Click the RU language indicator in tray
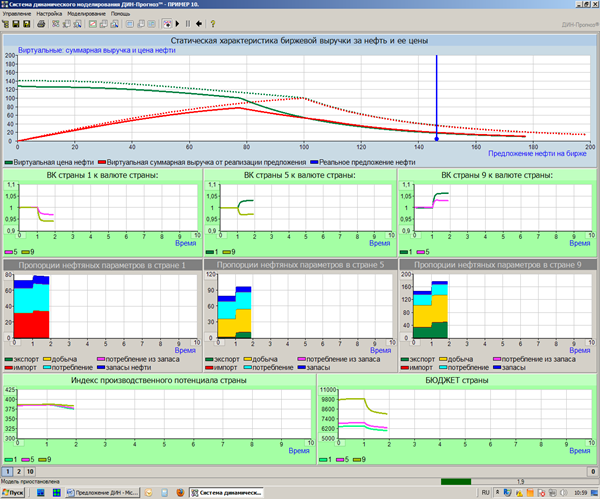 [x=486, y=492]
